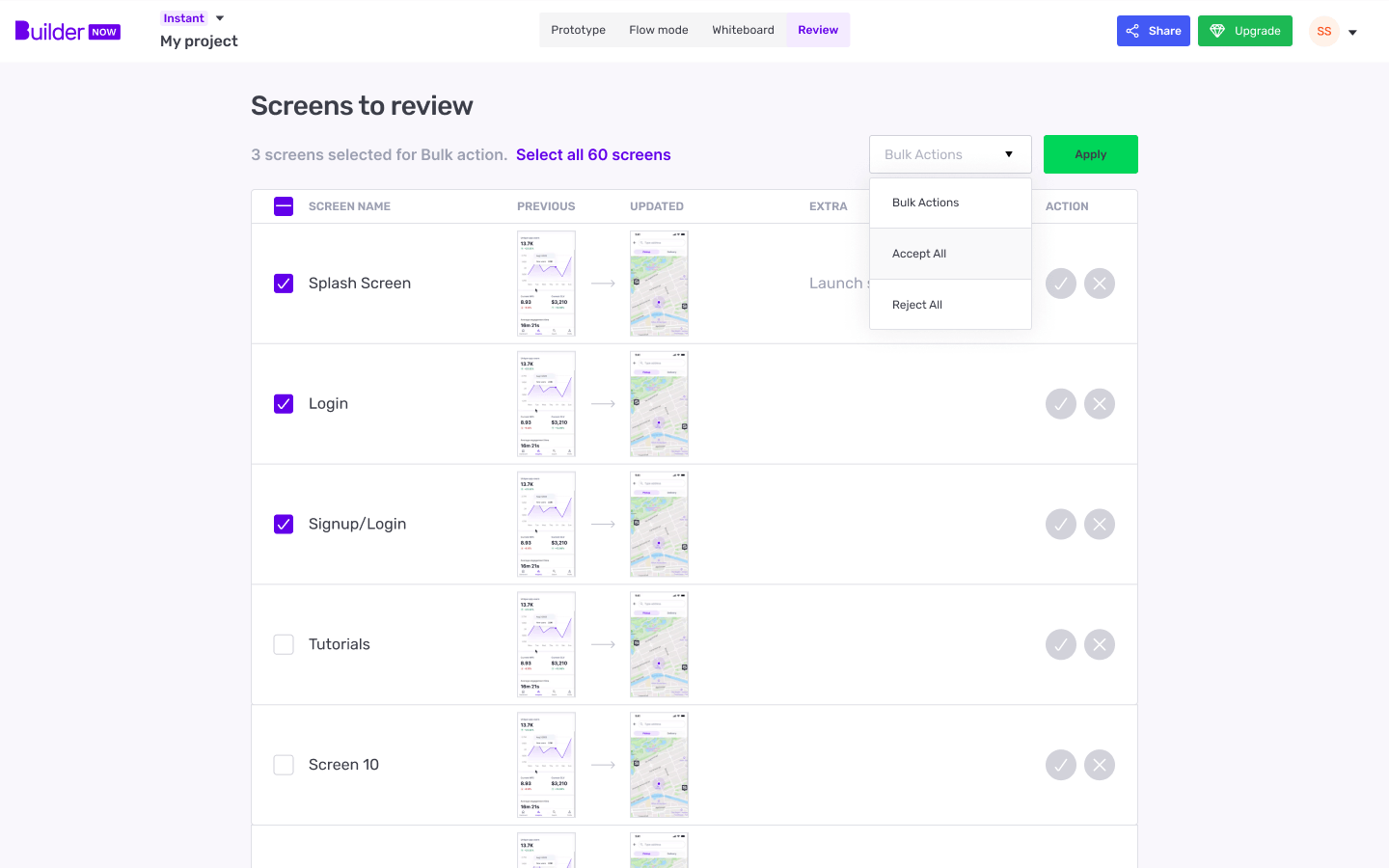1389x868 pixels.
Task: Expand the Instant plan dropdown arrow
Action: point(220,18)
